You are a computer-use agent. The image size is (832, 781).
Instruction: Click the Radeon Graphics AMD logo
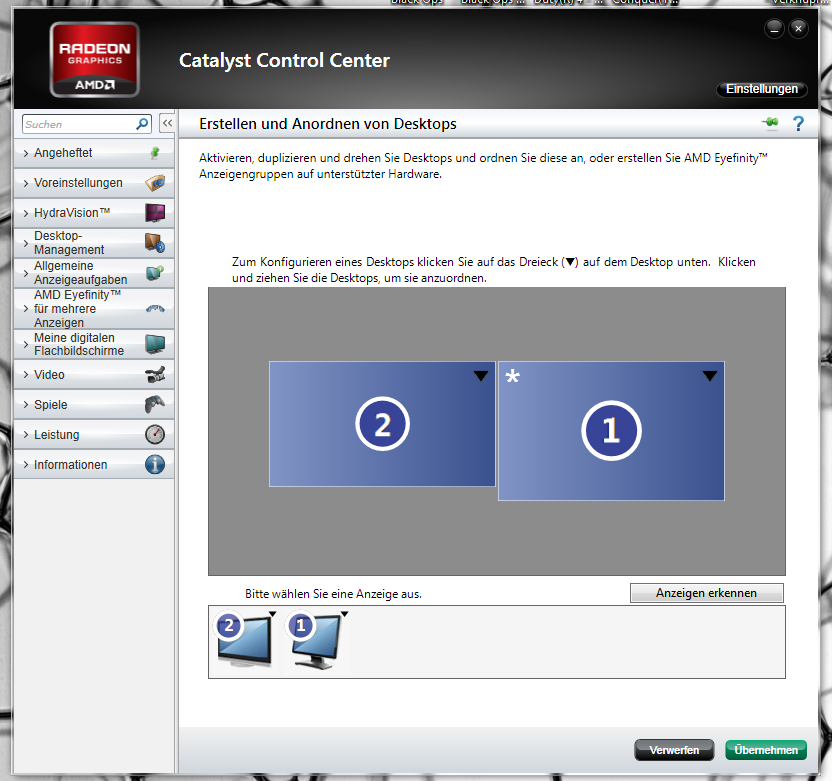[x=94, y=59]
